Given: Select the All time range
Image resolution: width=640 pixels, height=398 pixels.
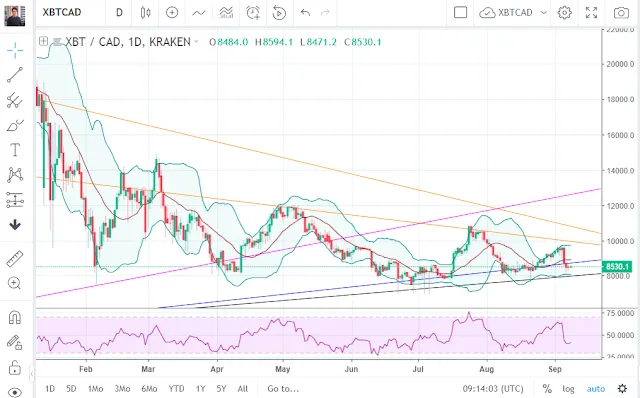Looking at the screenshot, I should pos(243,389).
